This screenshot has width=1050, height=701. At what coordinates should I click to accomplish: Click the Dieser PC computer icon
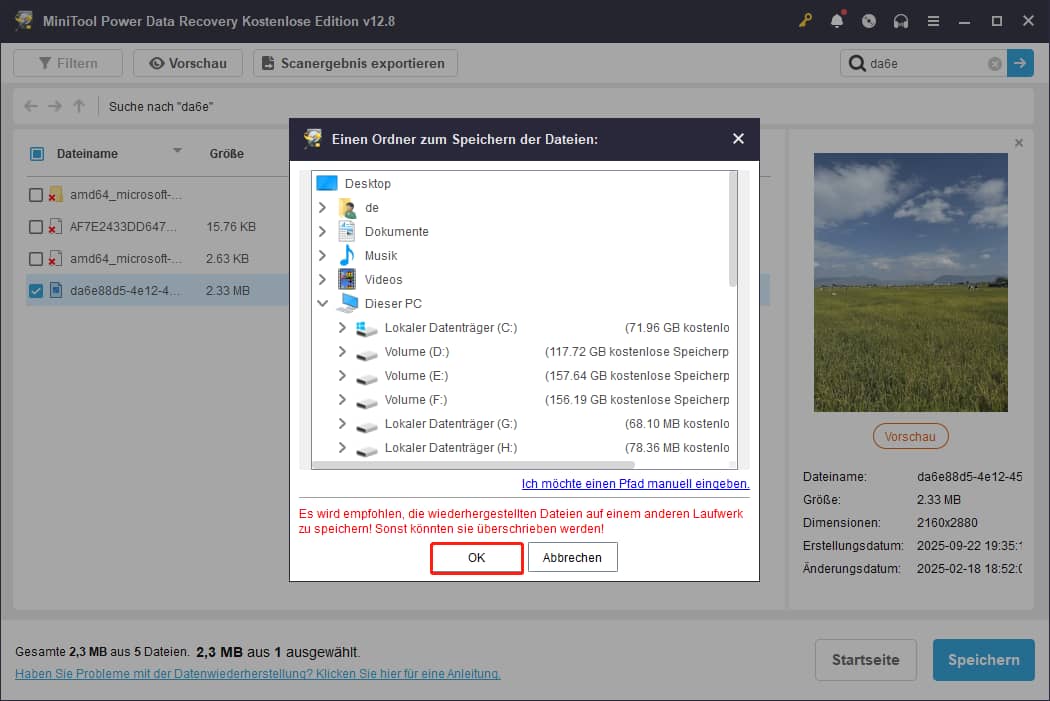point(348,303)
